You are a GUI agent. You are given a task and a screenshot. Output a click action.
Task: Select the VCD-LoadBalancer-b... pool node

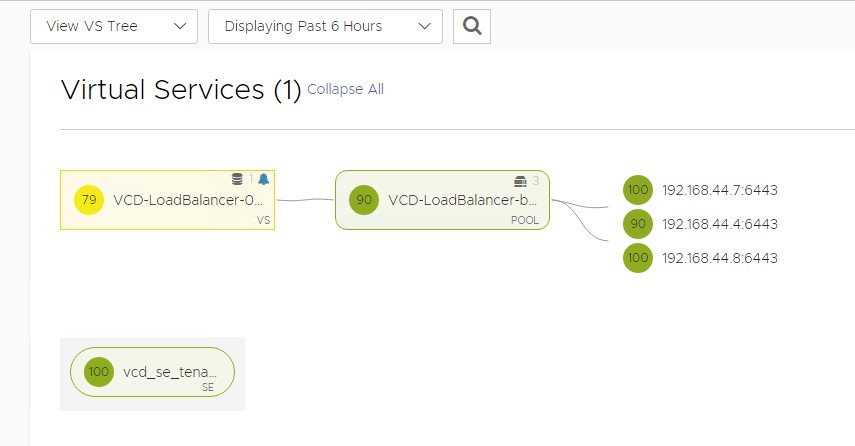point(462,200)
